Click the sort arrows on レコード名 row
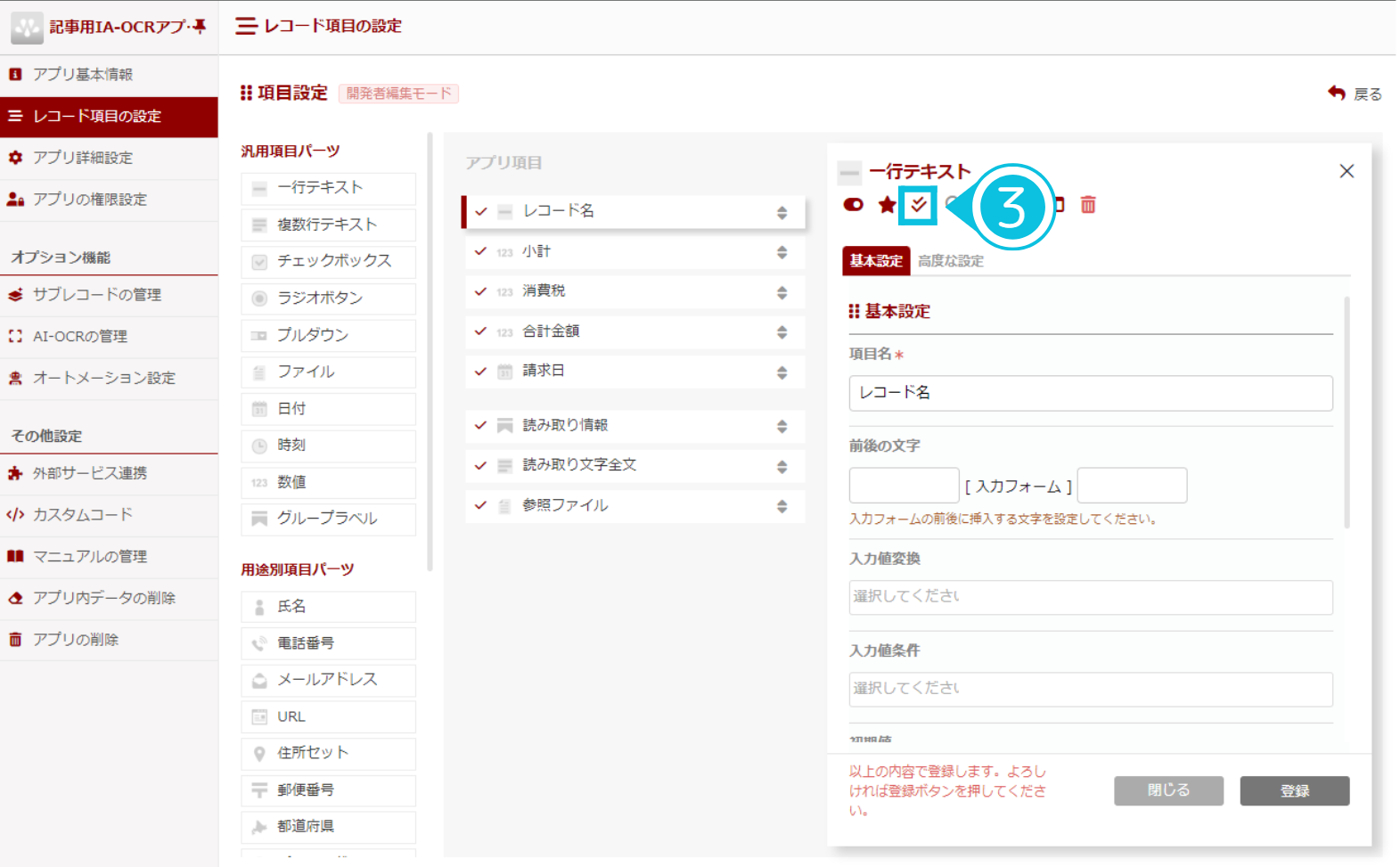This screenshot has height=867, width=1400. point(782,213)
